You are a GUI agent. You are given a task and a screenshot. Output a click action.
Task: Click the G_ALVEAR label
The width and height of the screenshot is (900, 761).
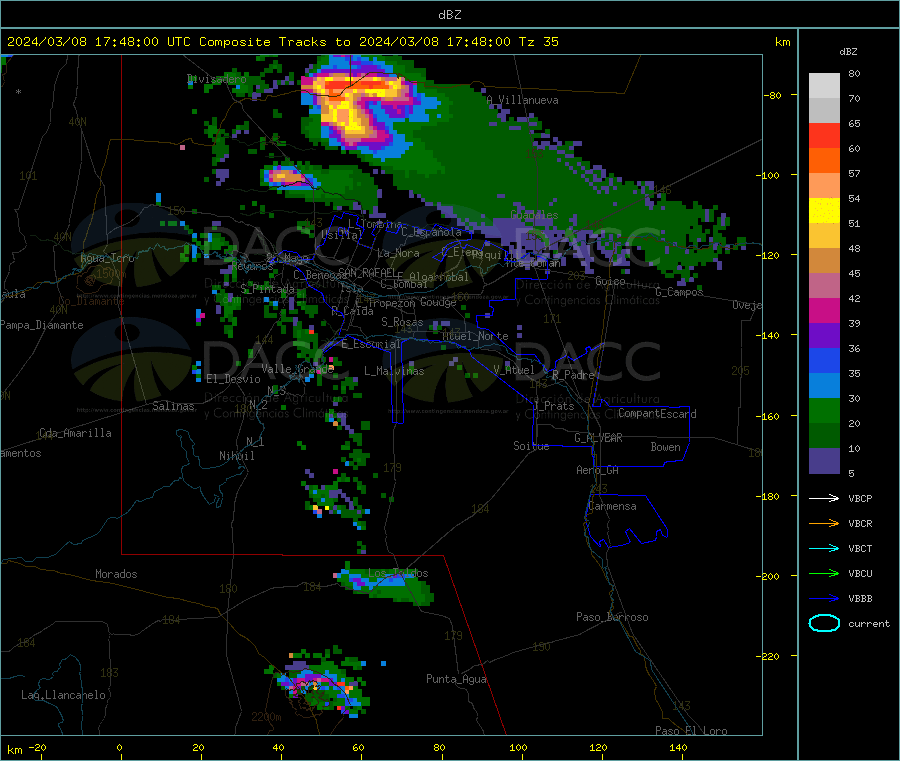598,438
